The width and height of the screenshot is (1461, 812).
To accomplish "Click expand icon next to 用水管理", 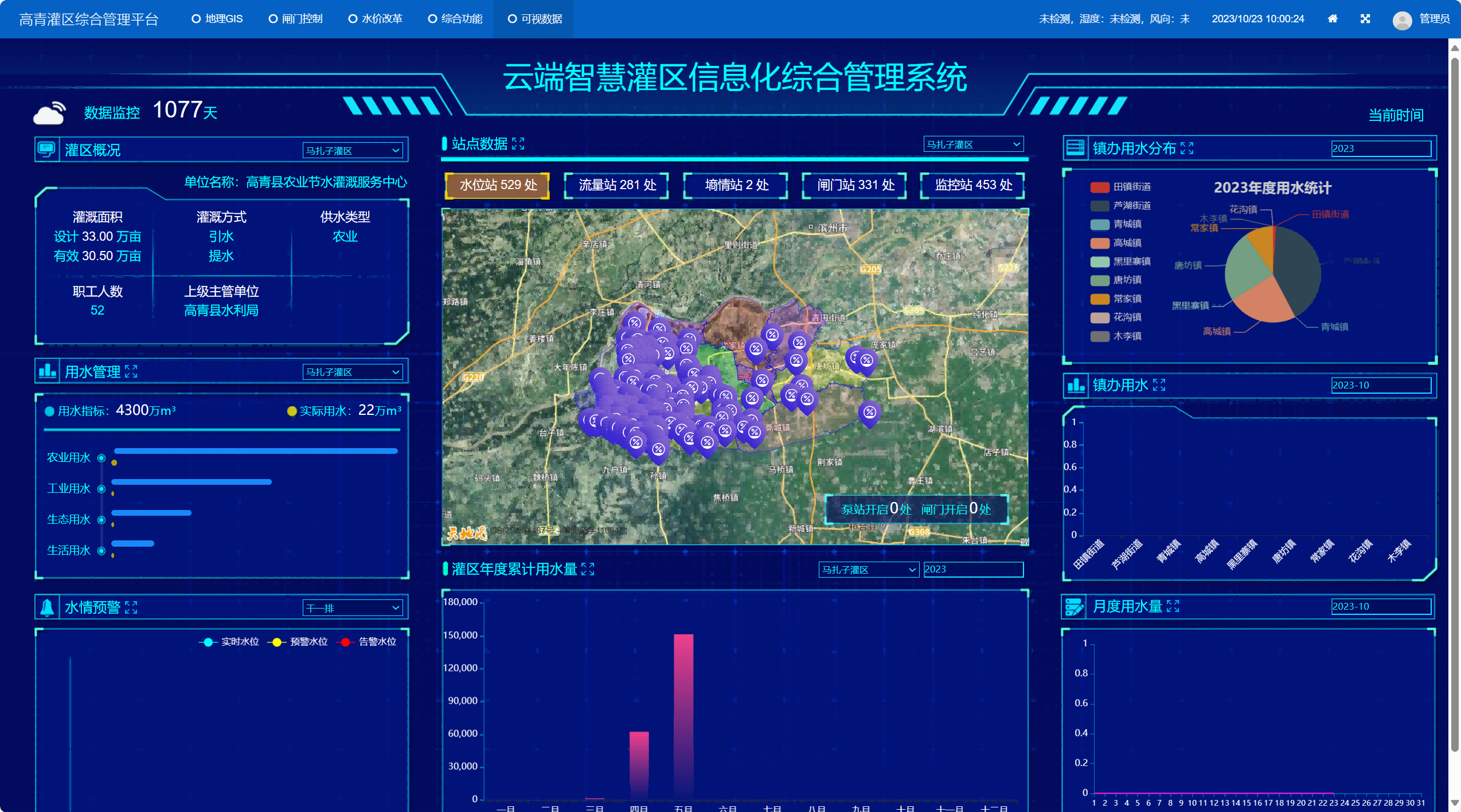I will [131, 372].
